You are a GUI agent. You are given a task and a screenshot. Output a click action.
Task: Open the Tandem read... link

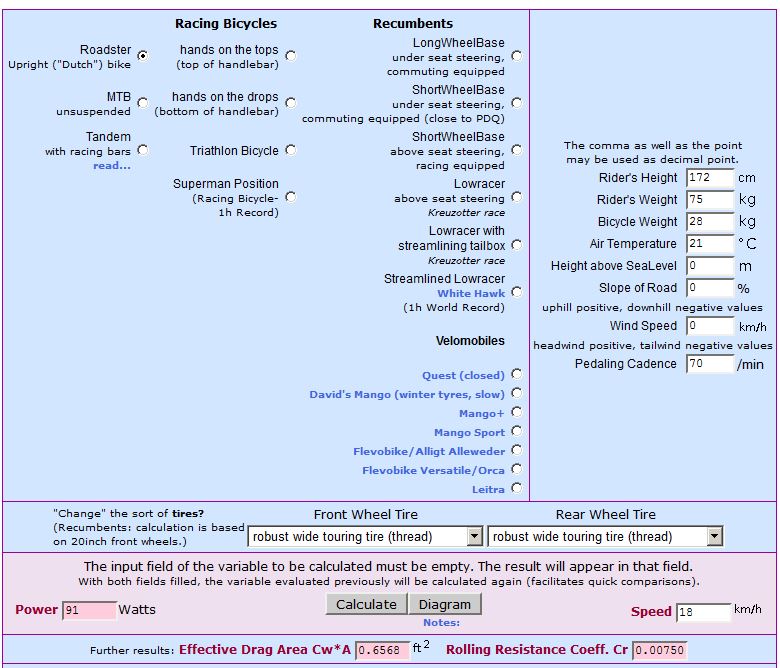point(112,166)
